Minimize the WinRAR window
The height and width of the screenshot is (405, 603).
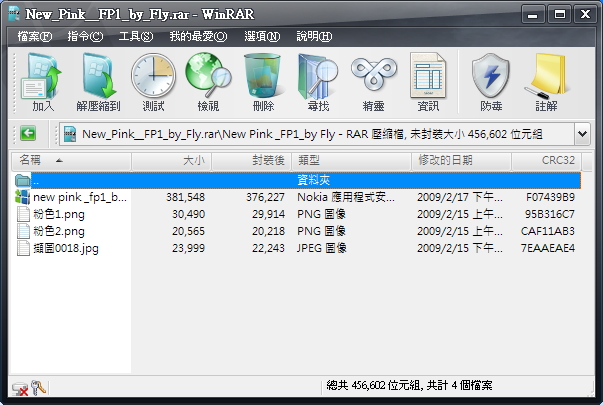(533, 14)
